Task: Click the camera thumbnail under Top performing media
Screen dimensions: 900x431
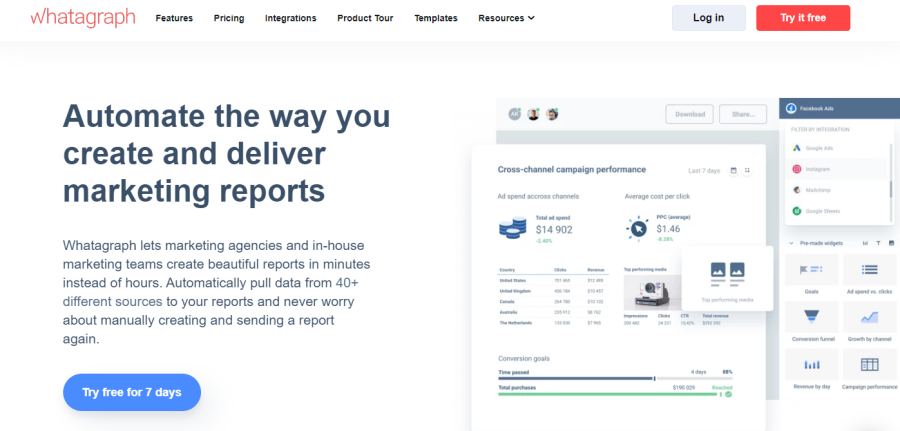Action: (653, 293)
